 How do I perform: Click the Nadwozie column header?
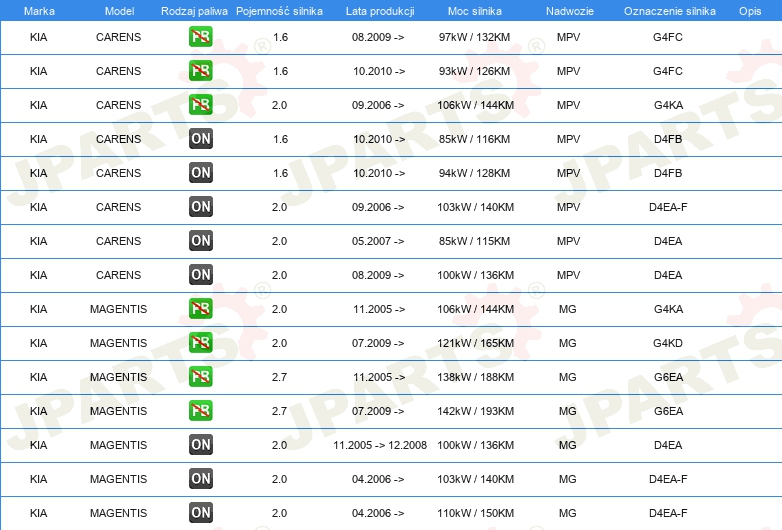click(x=570, y=11)
